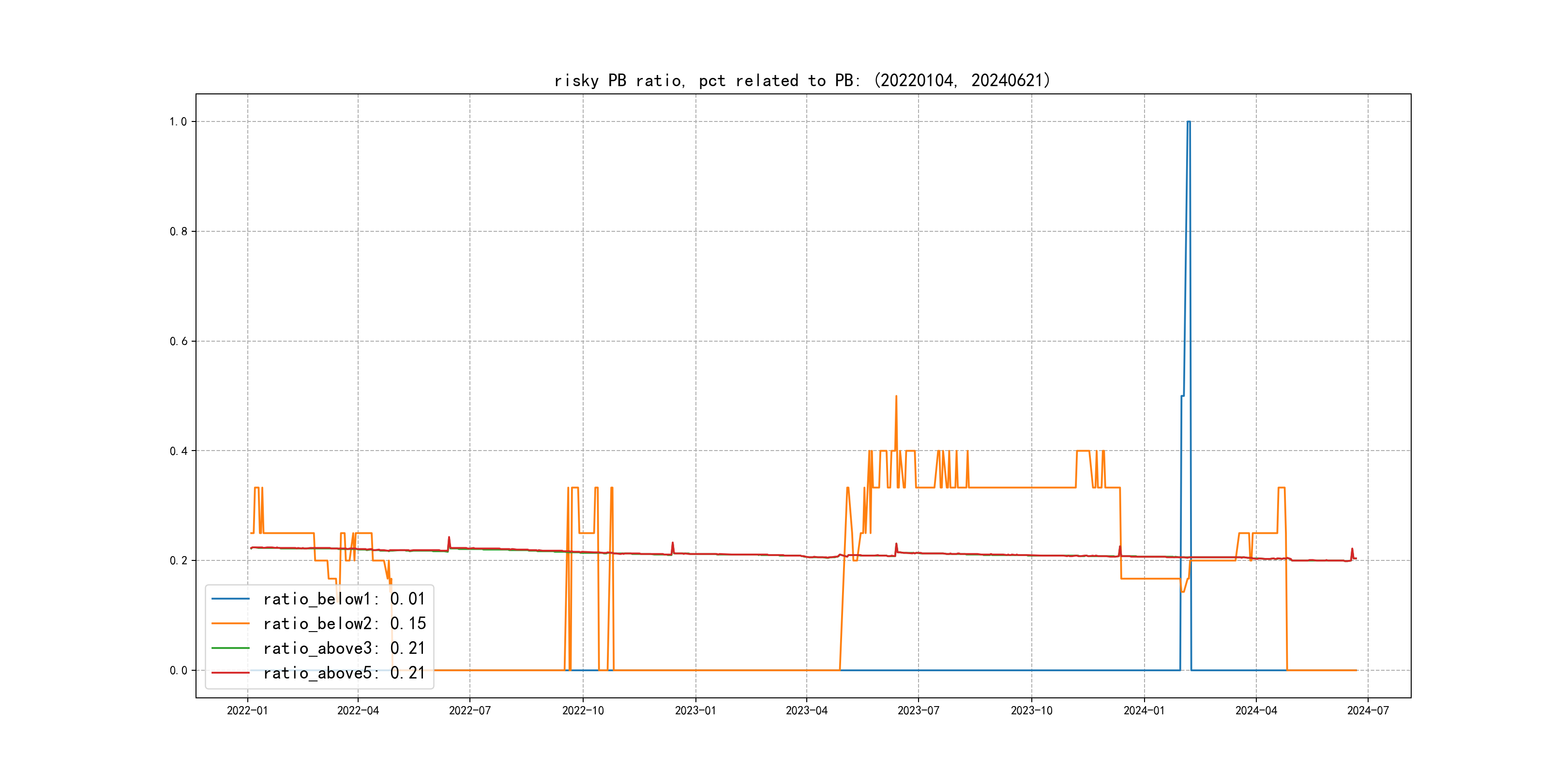The height and width of the screenshot is (784, 1568).
Task: Click the 'ratio_below2: 0.15' legend label
Action: [344, 623]
